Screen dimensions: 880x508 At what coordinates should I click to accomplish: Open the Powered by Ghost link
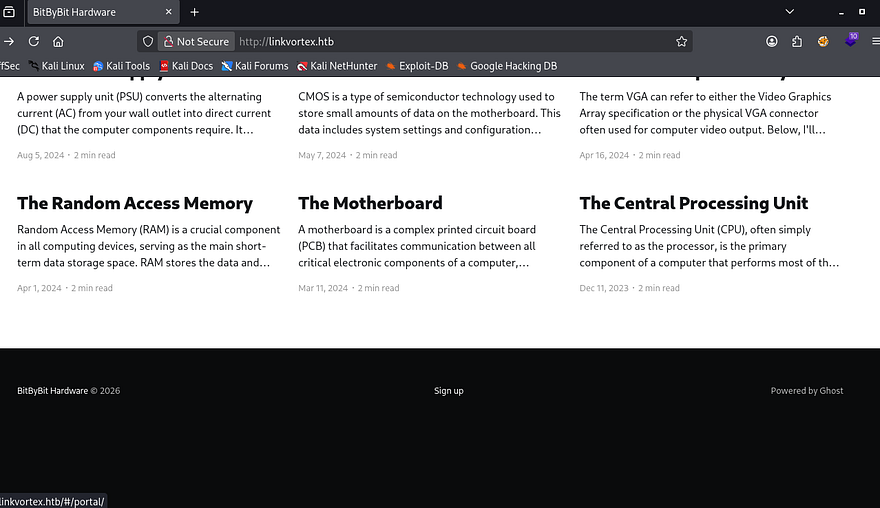[x=806, y=391]
